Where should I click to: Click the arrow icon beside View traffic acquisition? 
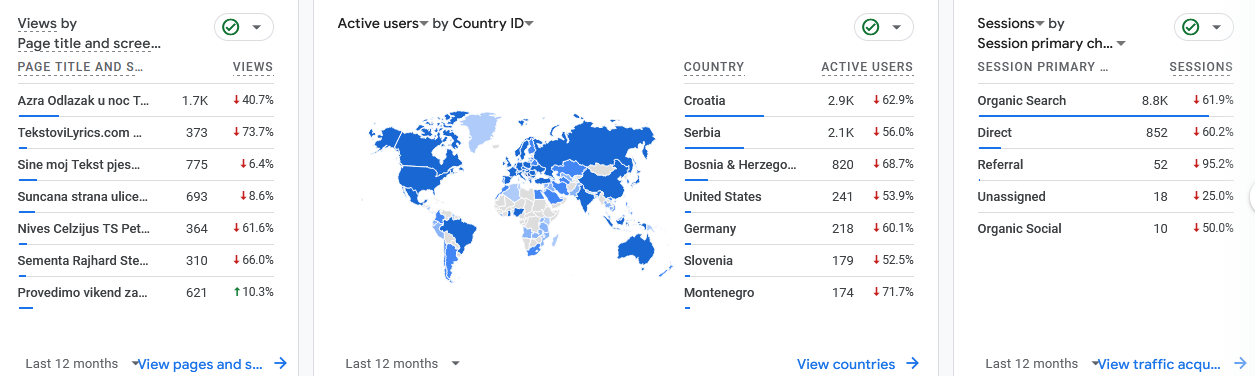point(1240,364)
